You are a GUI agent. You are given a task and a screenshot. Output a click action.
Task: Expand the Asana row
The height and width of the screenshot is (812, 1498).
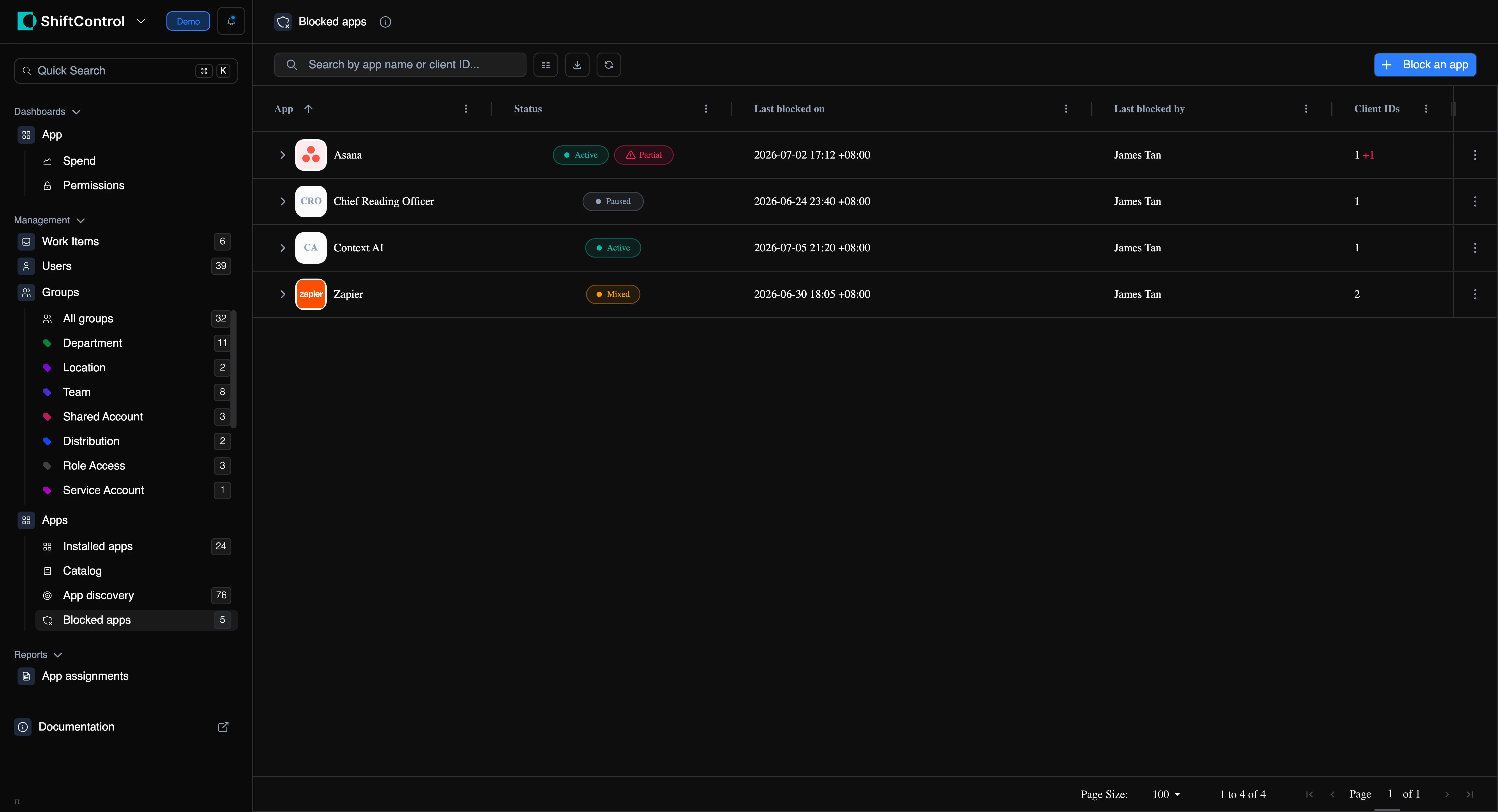pyautogui.click(x=283, y=155)
